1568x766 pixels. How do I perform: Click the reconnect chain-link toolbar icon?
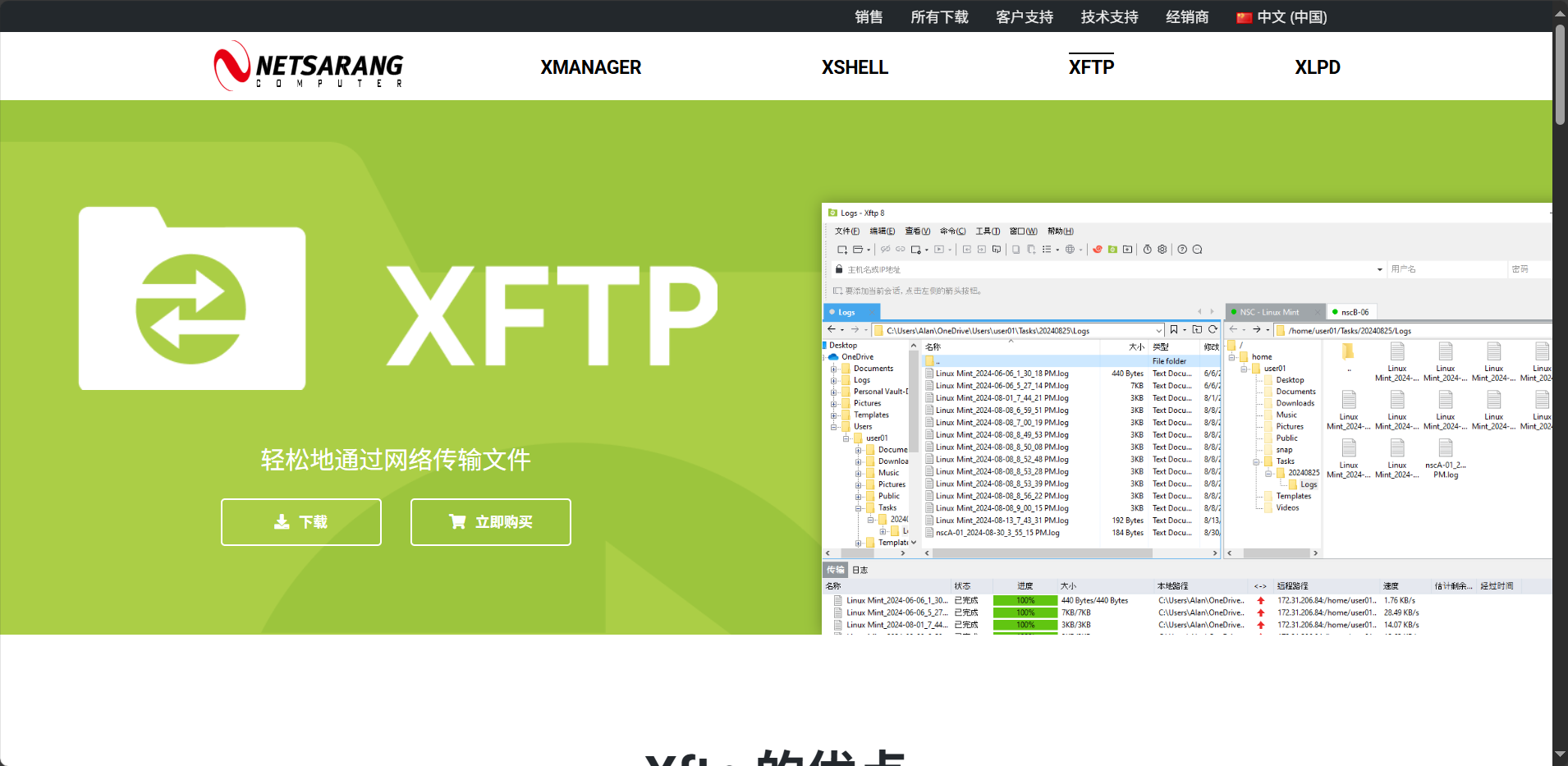click(900, 250)
